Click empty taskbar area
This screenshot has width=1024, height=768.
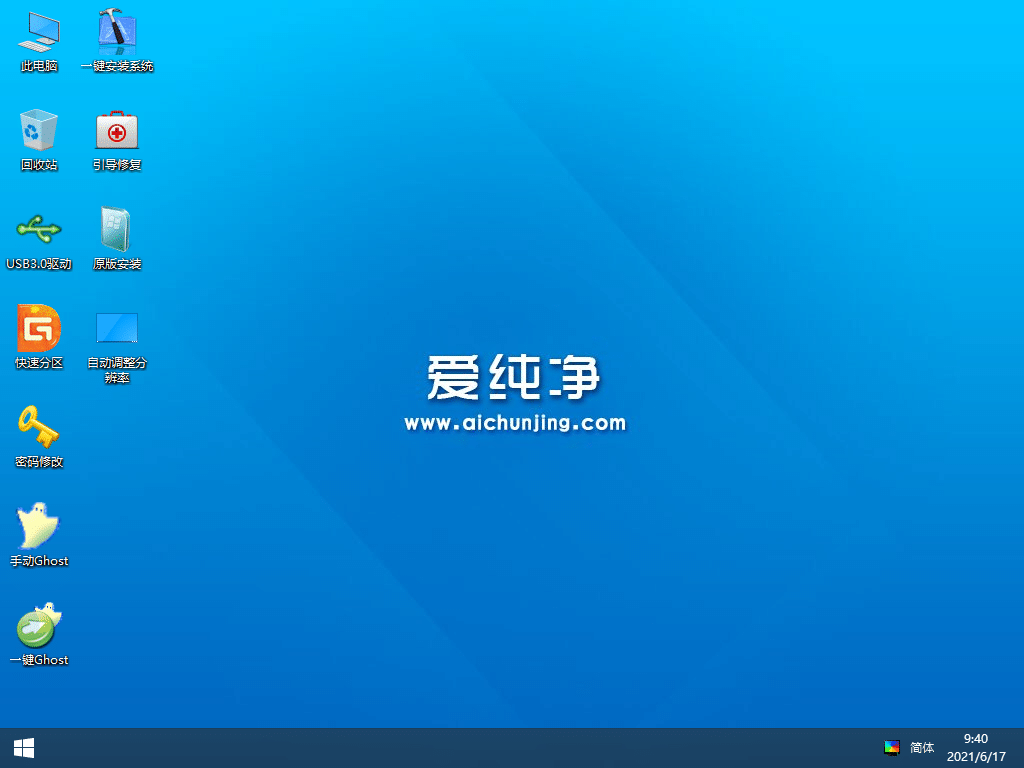(x=450, y=747)
